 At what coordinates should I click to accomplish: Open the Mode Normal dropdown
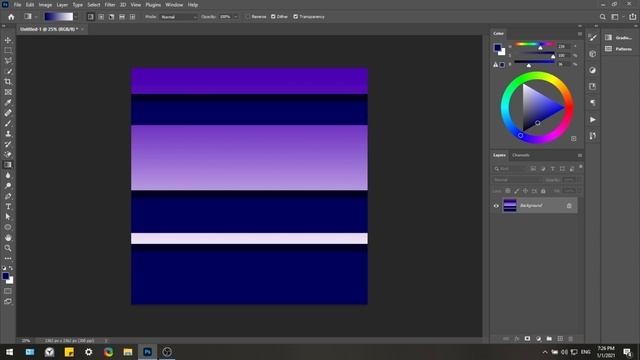[x=179, y=17]
